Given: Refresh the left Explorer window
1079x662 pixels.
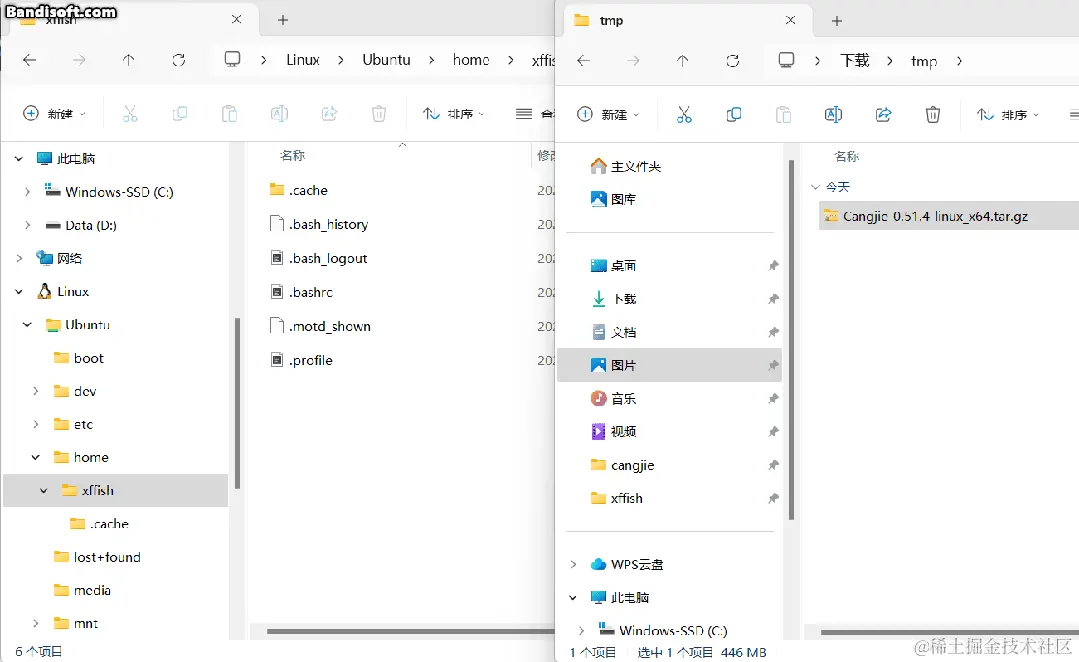Looking at the screenshot, I should click(179, 60).
